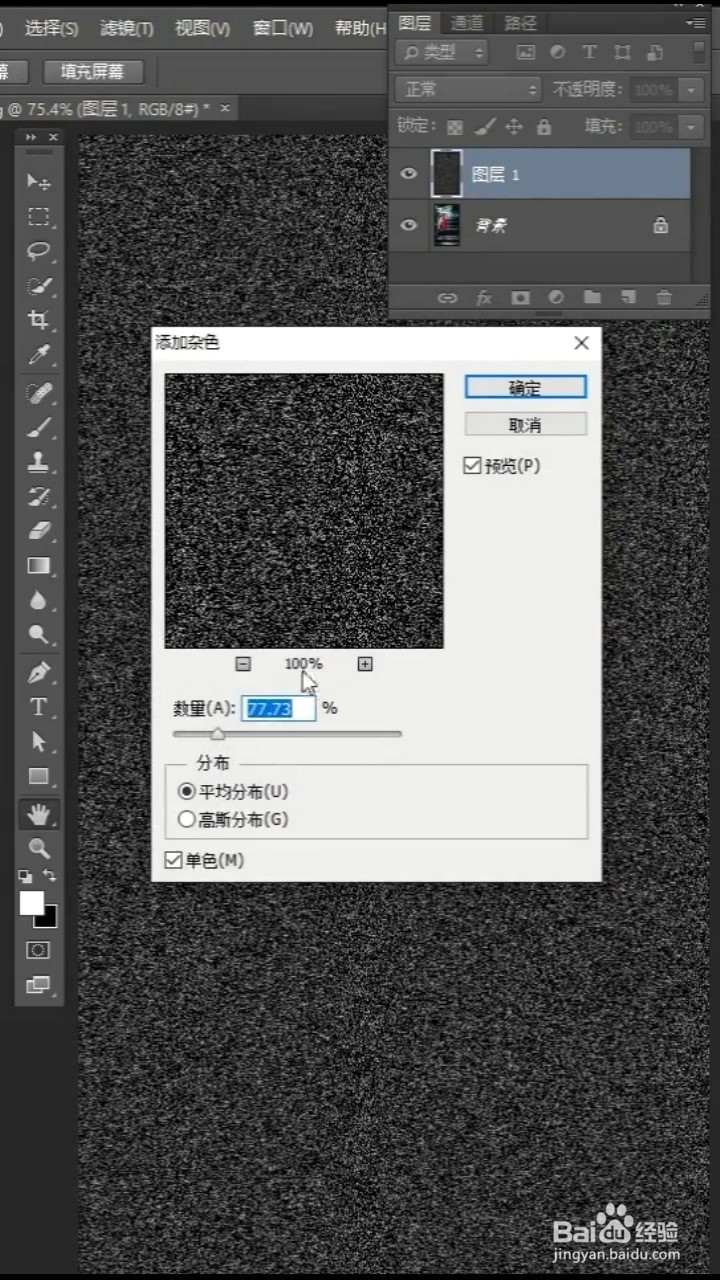
Task: Select the Eyedropper tool
Action: [39, 354]
